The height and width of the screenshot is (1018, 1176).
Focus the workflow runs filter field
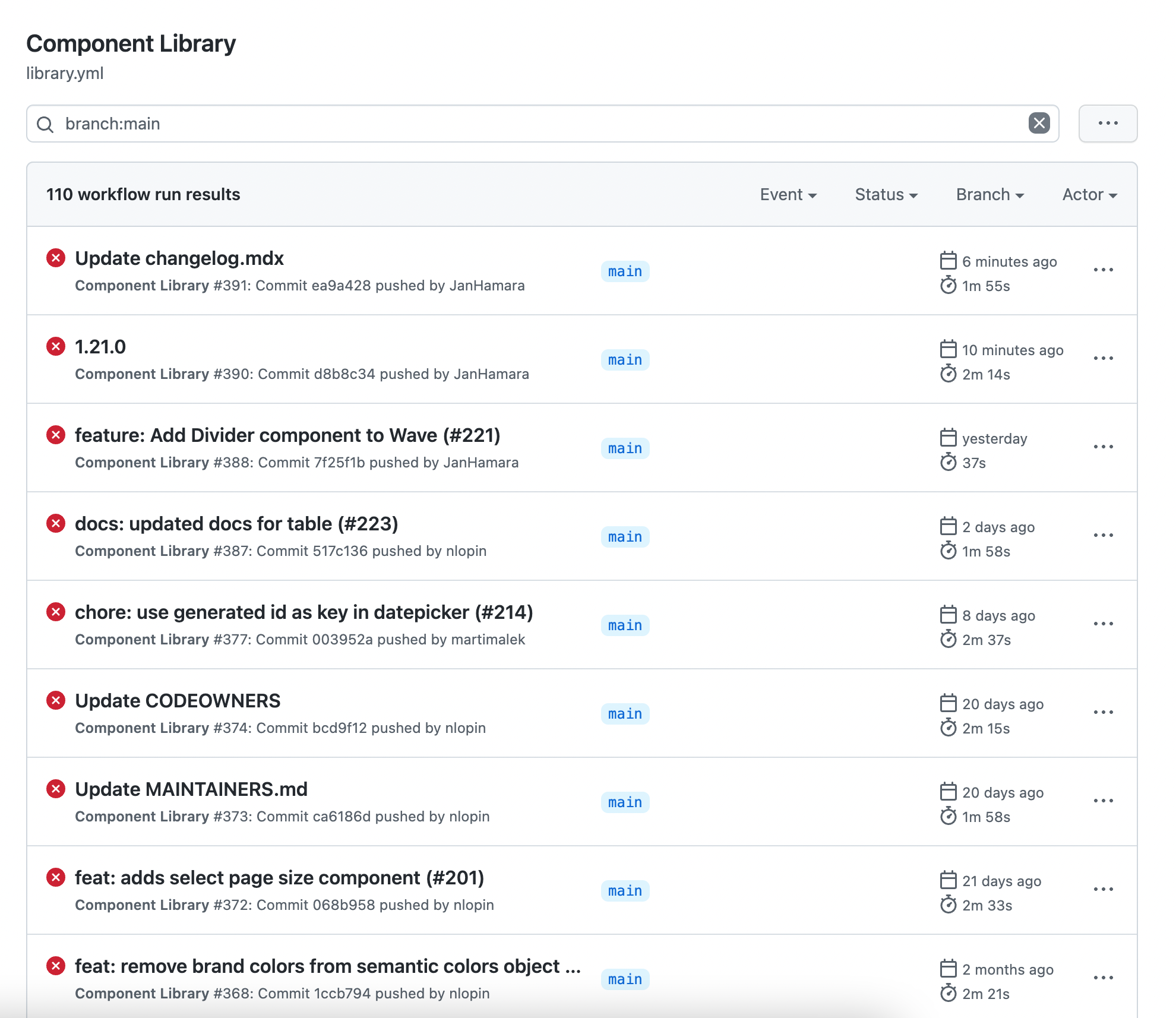coord(535,124)
